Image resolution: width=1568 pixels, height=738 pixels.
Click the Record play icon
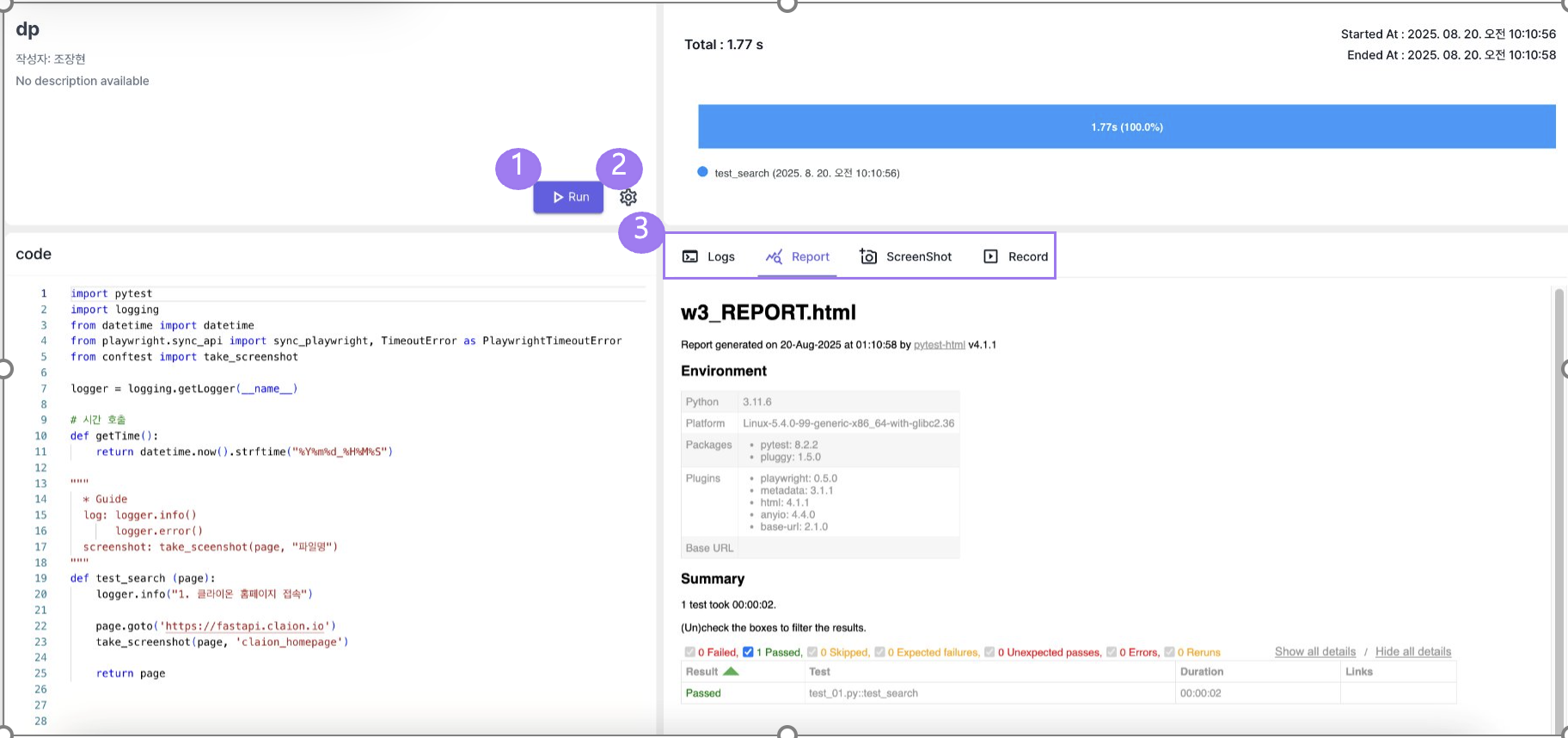[990, 256]
